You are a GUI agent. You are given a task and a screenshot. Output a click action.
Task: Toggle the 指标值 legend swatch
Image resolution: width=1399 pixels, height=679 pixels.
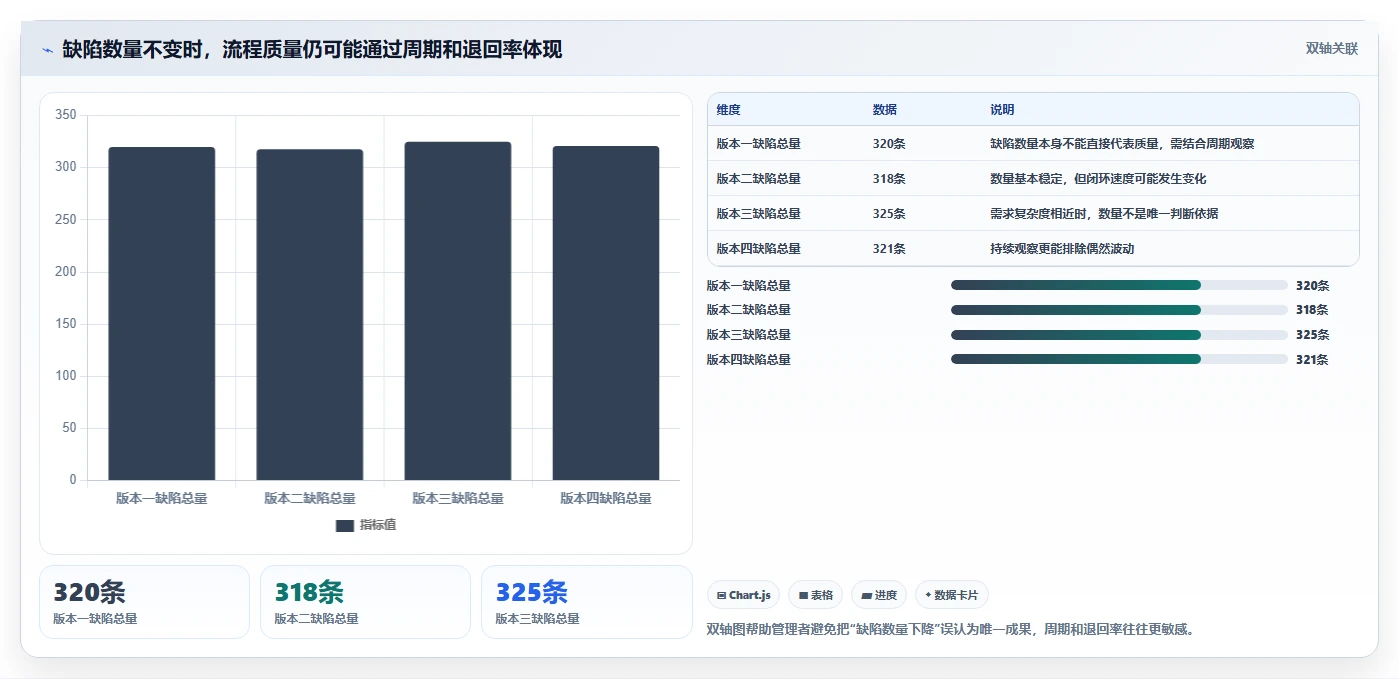pyautogui.click(x=344, y=526)
